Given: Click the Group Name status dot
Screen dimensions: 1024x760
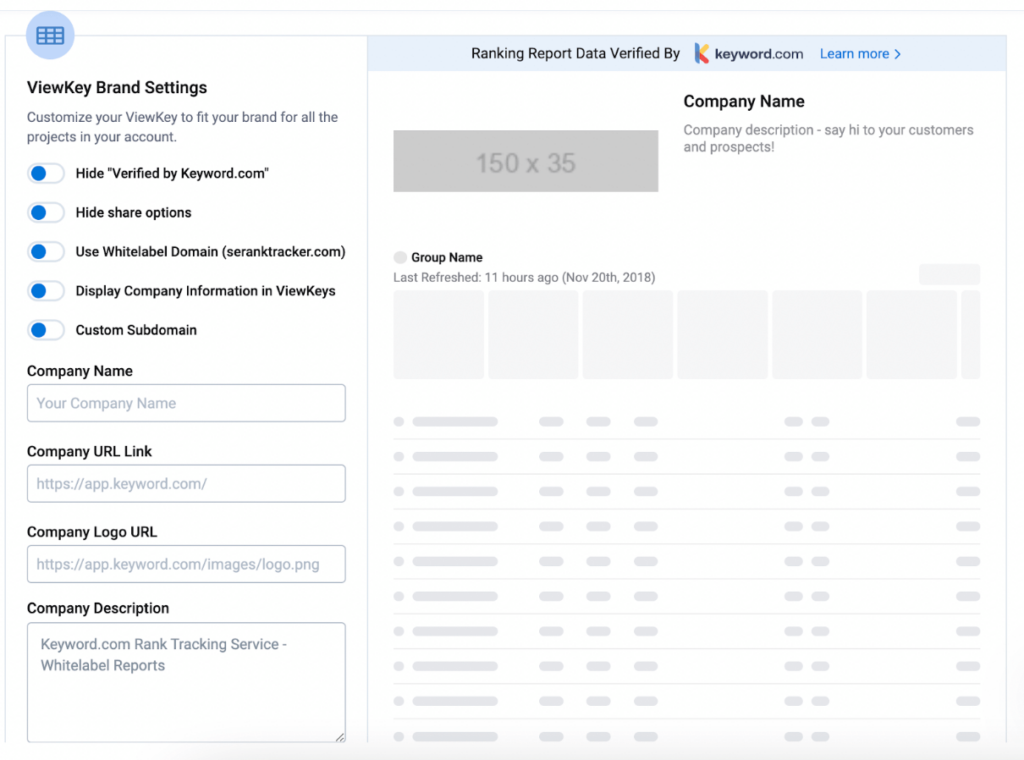Looking at the screenshot, I should pyautogui.click(x=400, y=257).
